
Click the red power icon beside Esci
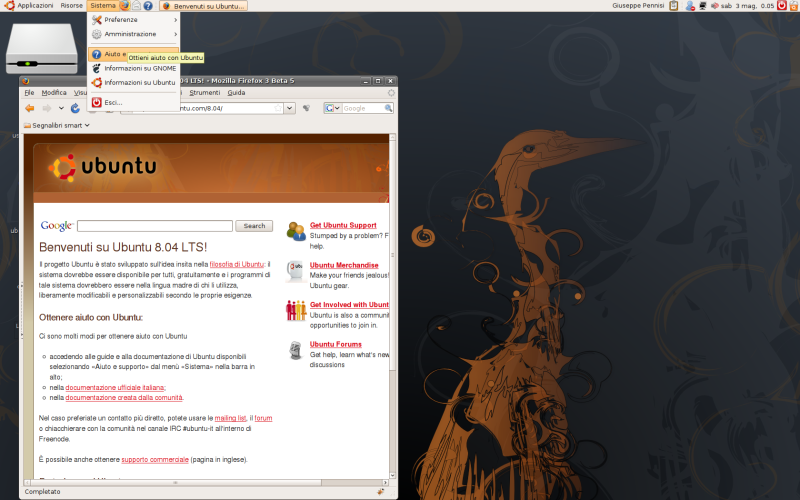[x=96, y=103]
